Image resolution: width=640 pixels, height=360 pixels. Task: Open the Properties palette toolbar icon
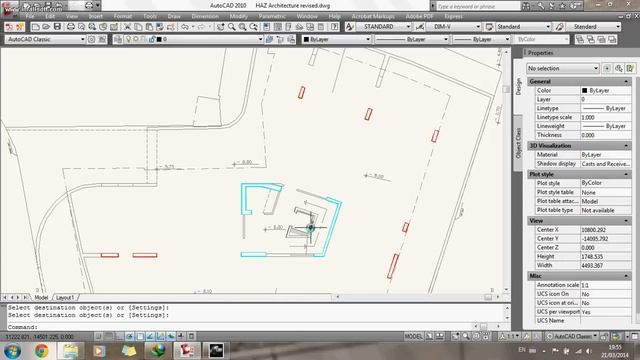tap(267, 27)
